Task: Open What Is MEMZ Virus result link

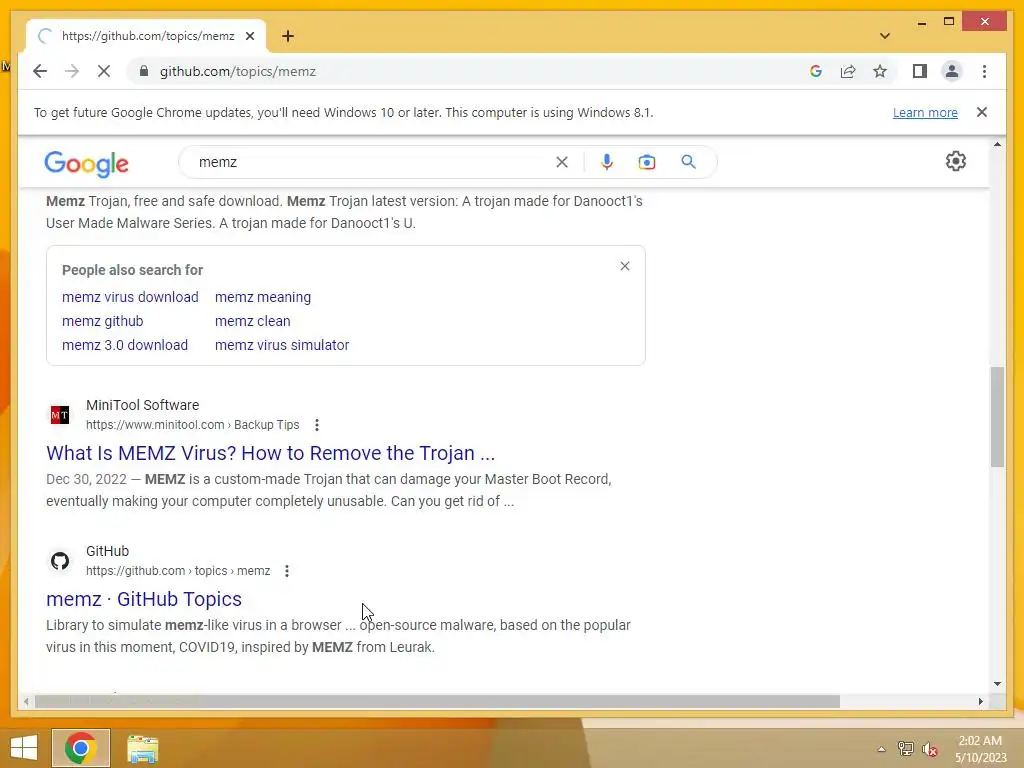Action: click(270, 453)
